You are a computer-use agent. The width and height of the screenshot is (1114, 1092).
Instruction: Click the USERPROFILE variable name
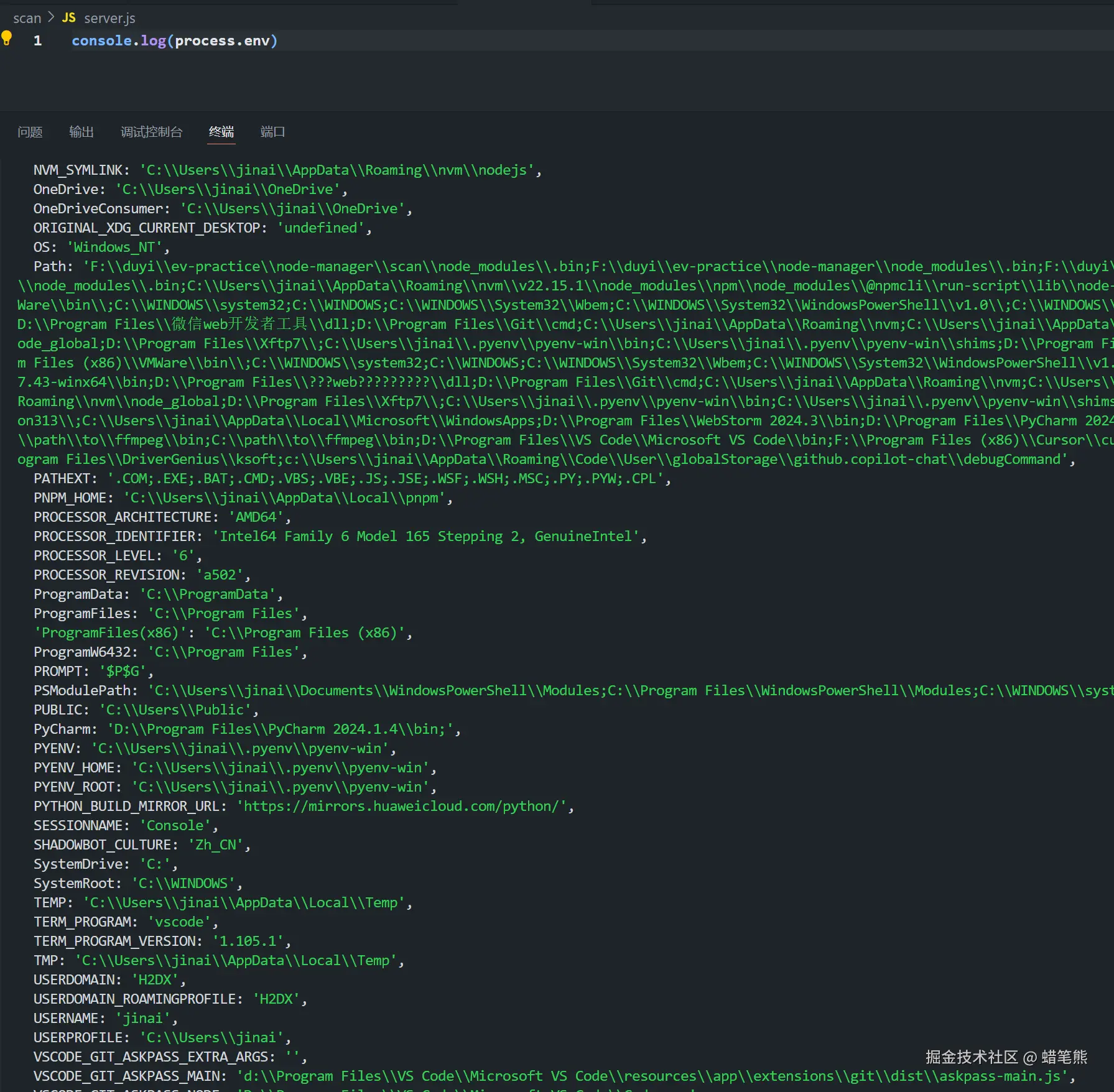[x=78, y=1037]
